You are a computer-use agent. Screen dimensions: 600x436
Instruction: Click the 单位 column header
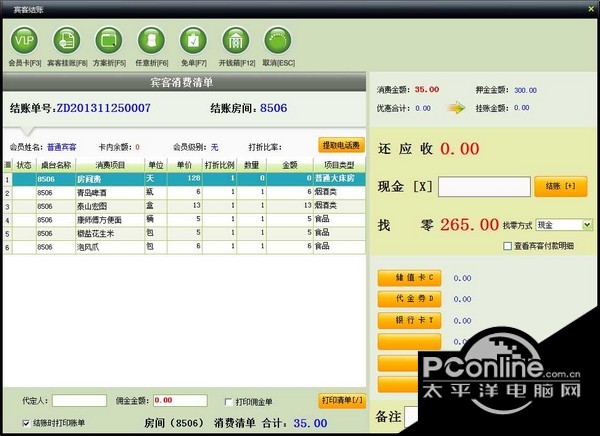click(x=156, y=165)
